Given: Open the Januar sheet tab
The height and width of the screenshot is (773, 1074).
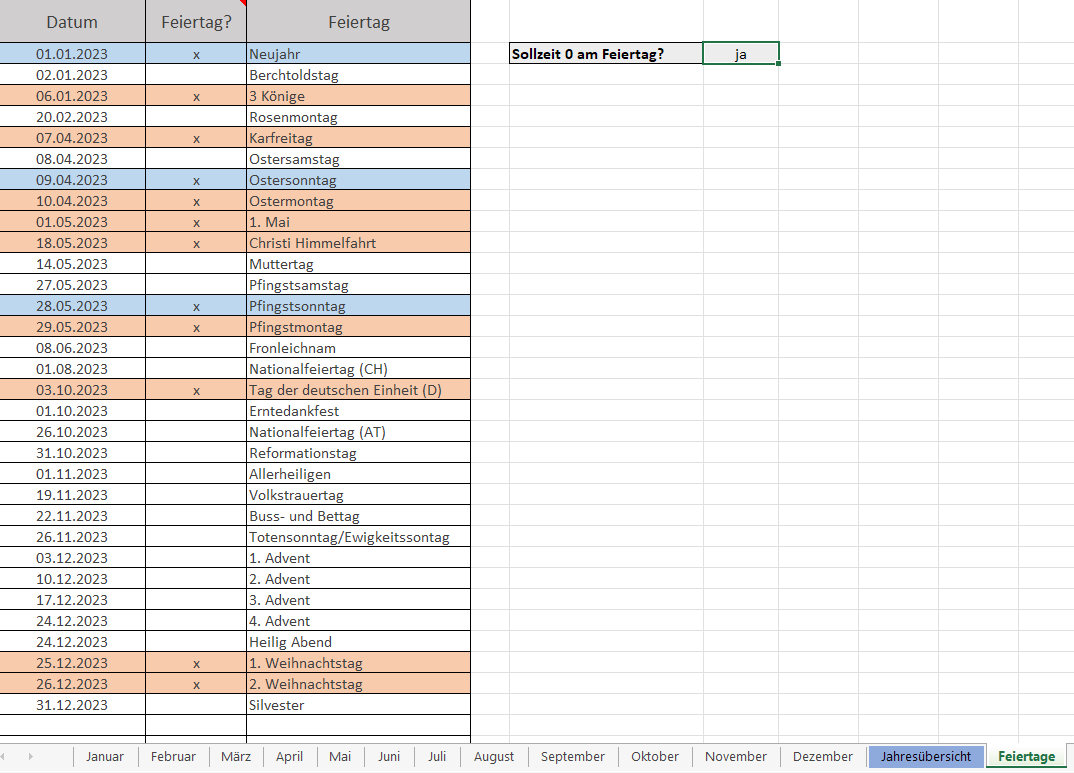Looking at the screenshot, I should (x=105, y=756).
